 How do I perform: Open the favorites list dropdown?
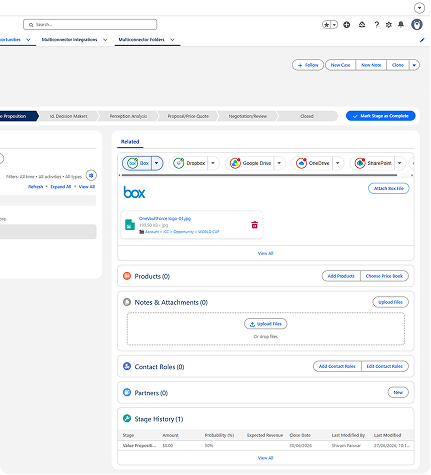pyautogui.click(x=334, y=25)
